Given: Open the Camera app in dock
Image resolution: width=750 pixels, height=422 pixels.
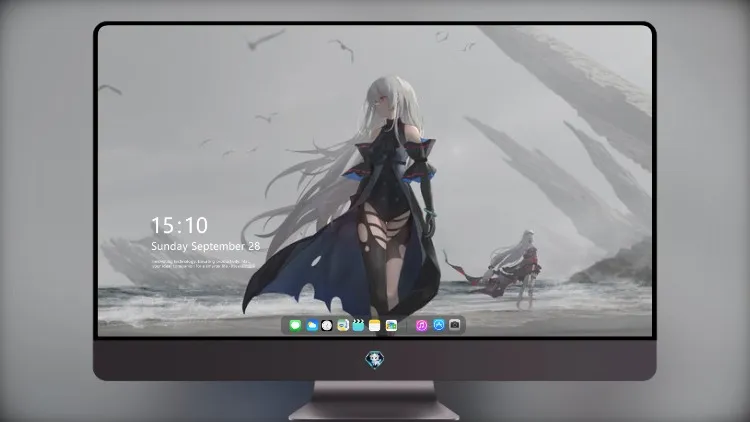Looking at the screenshot, I should click(455, 325).
